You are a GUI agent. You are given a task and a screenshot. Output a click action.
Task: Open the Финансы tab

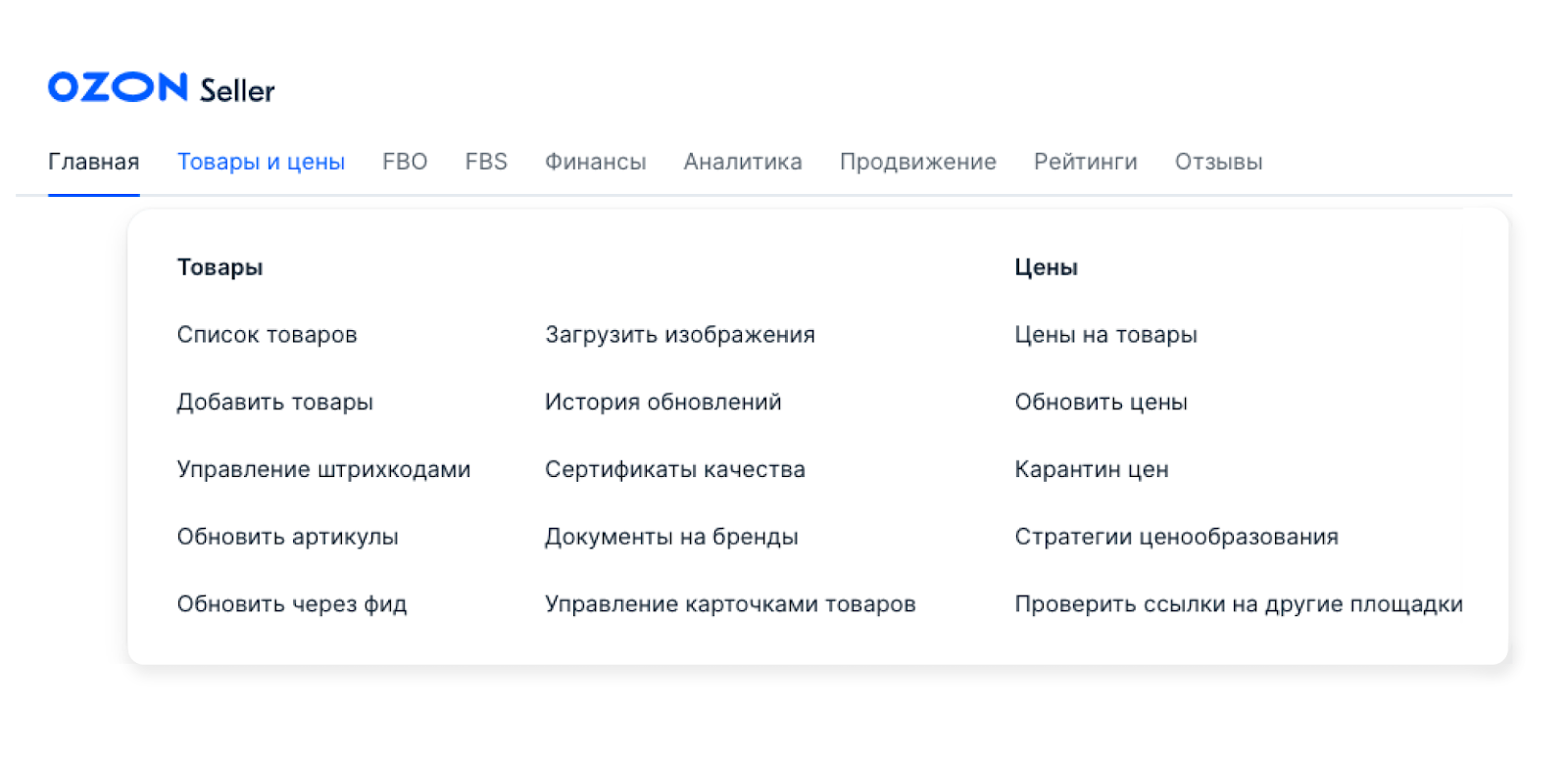pyautogui.click(x=596, y=162)
